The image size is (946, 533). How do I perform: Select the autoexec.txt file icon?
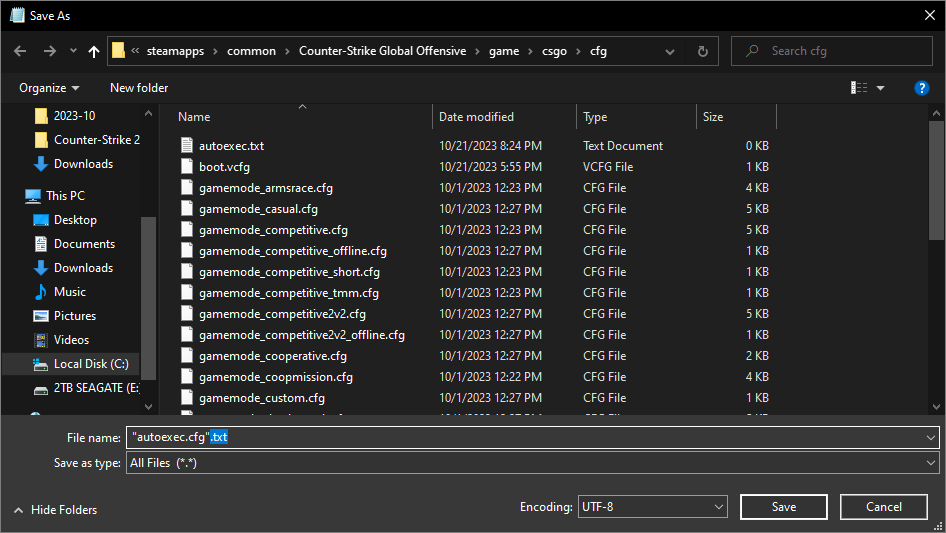tap(187, 145)
